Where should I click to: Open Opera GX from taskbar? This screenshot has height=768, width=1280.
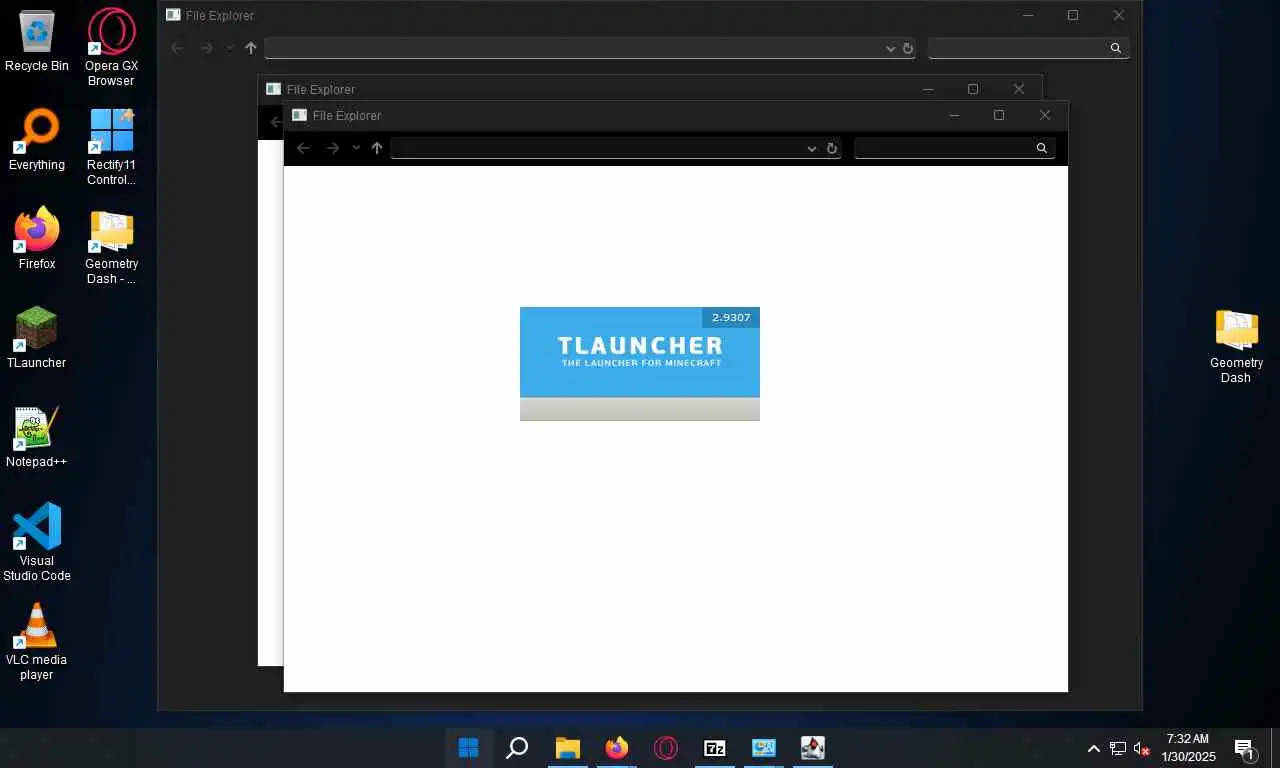click(x=665, y=748)
